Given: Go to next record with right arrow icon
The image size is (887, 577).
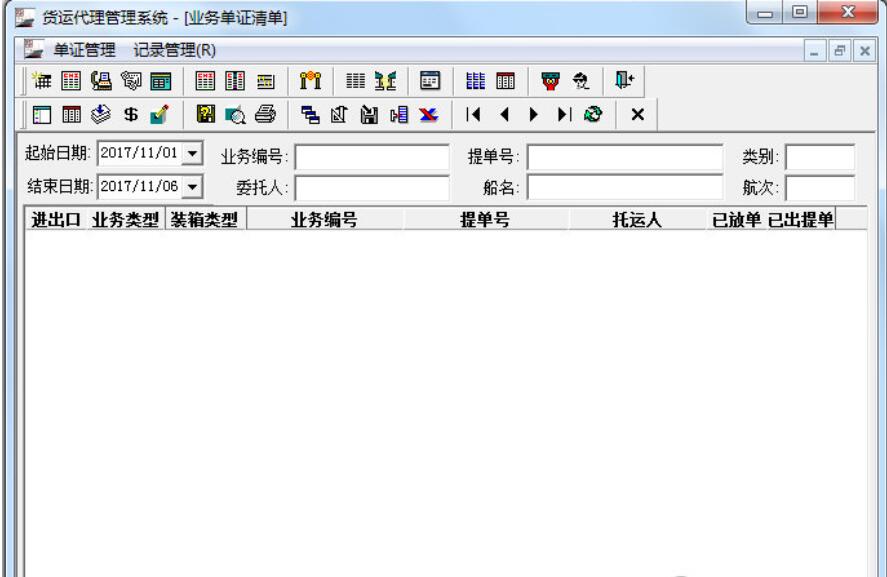Looking at the screenshot, I should click(533, 114).
